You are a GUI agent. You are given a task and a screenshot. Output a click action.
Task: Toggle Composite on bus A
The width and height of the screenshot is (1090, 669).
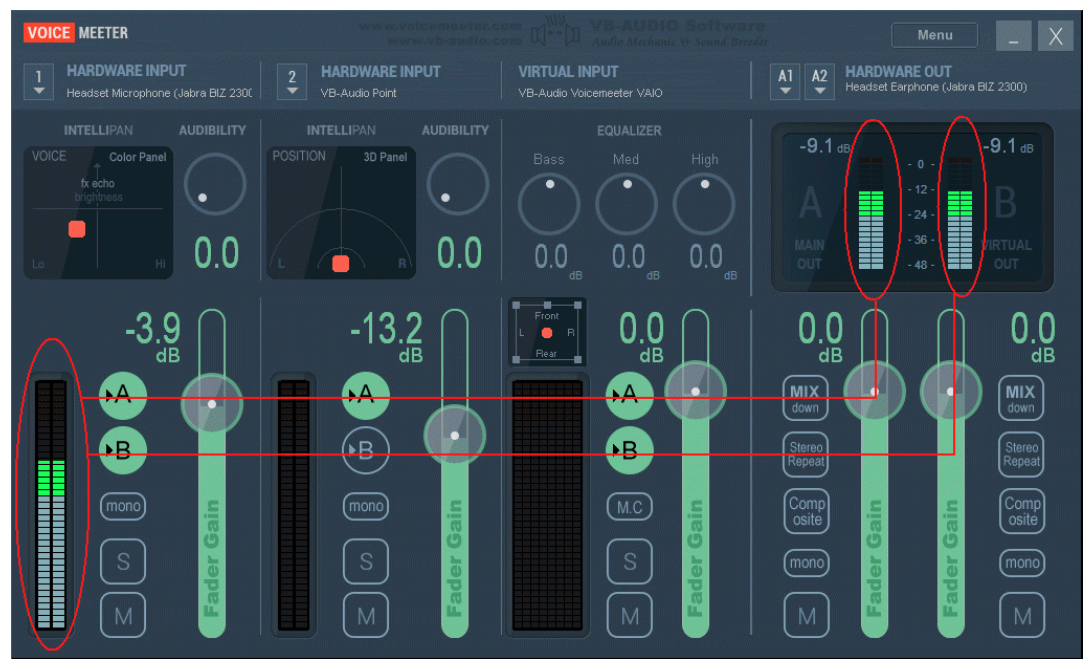[x=806, y=511]
